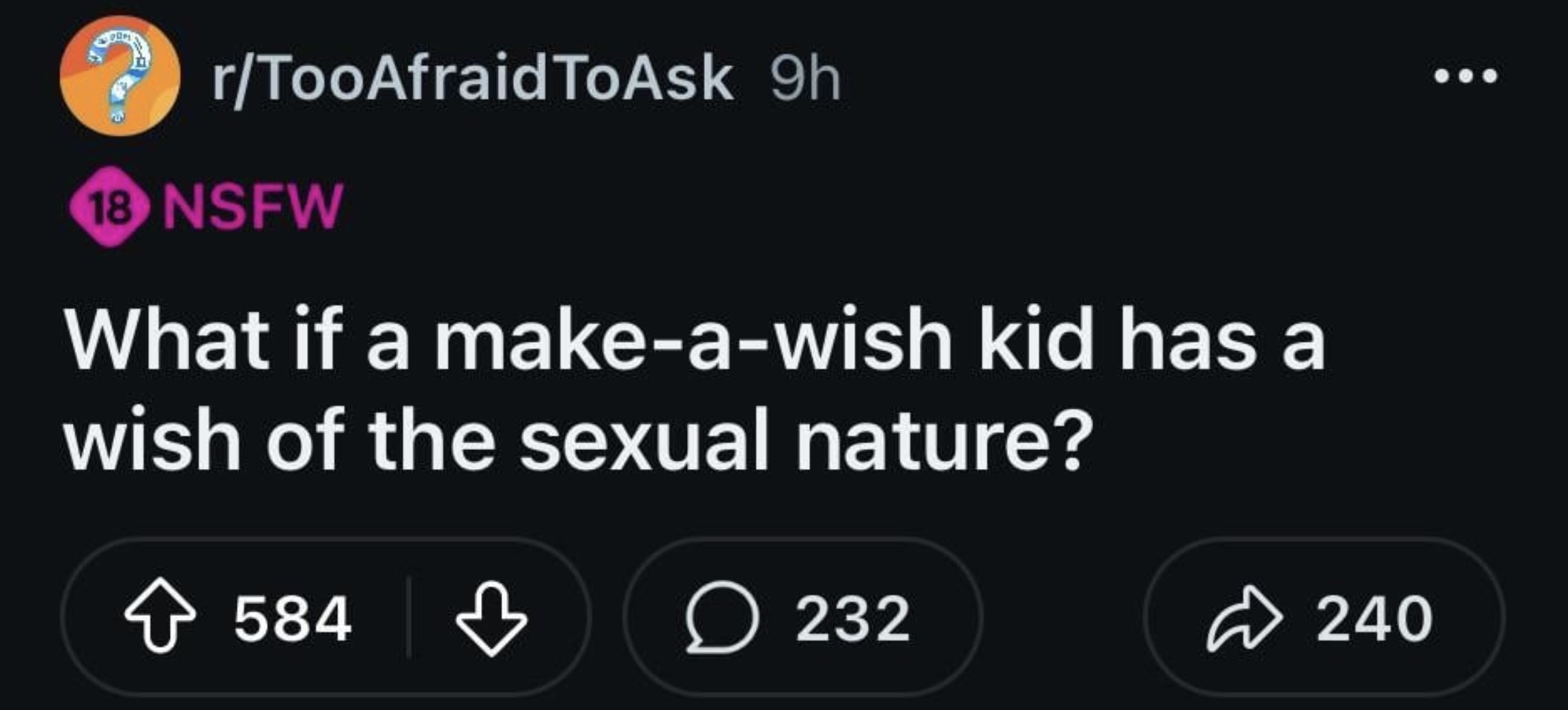Click the 9h post timestamp

pos(805,80)
